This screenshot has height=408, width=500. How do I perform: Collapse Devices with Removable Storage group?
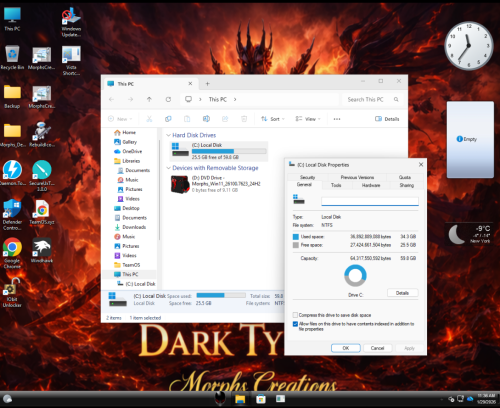point(168,168)
